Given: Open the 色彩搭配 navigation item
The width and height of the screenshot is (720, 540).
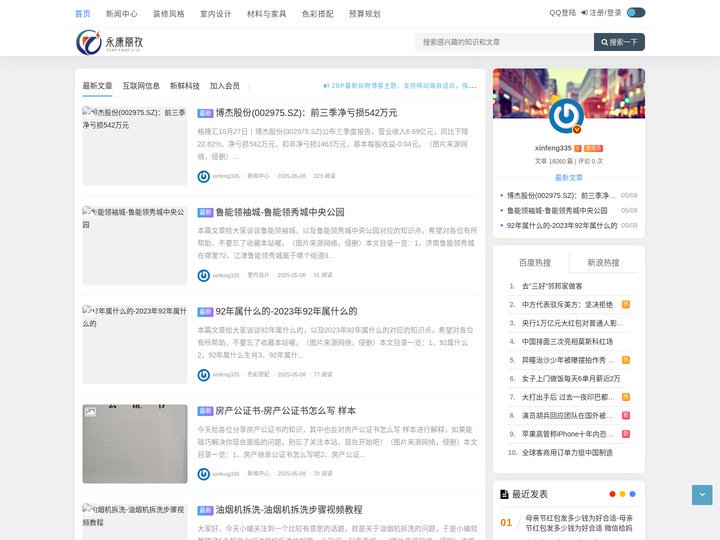Looking at the screenshot, I should [x=318, y=14].
